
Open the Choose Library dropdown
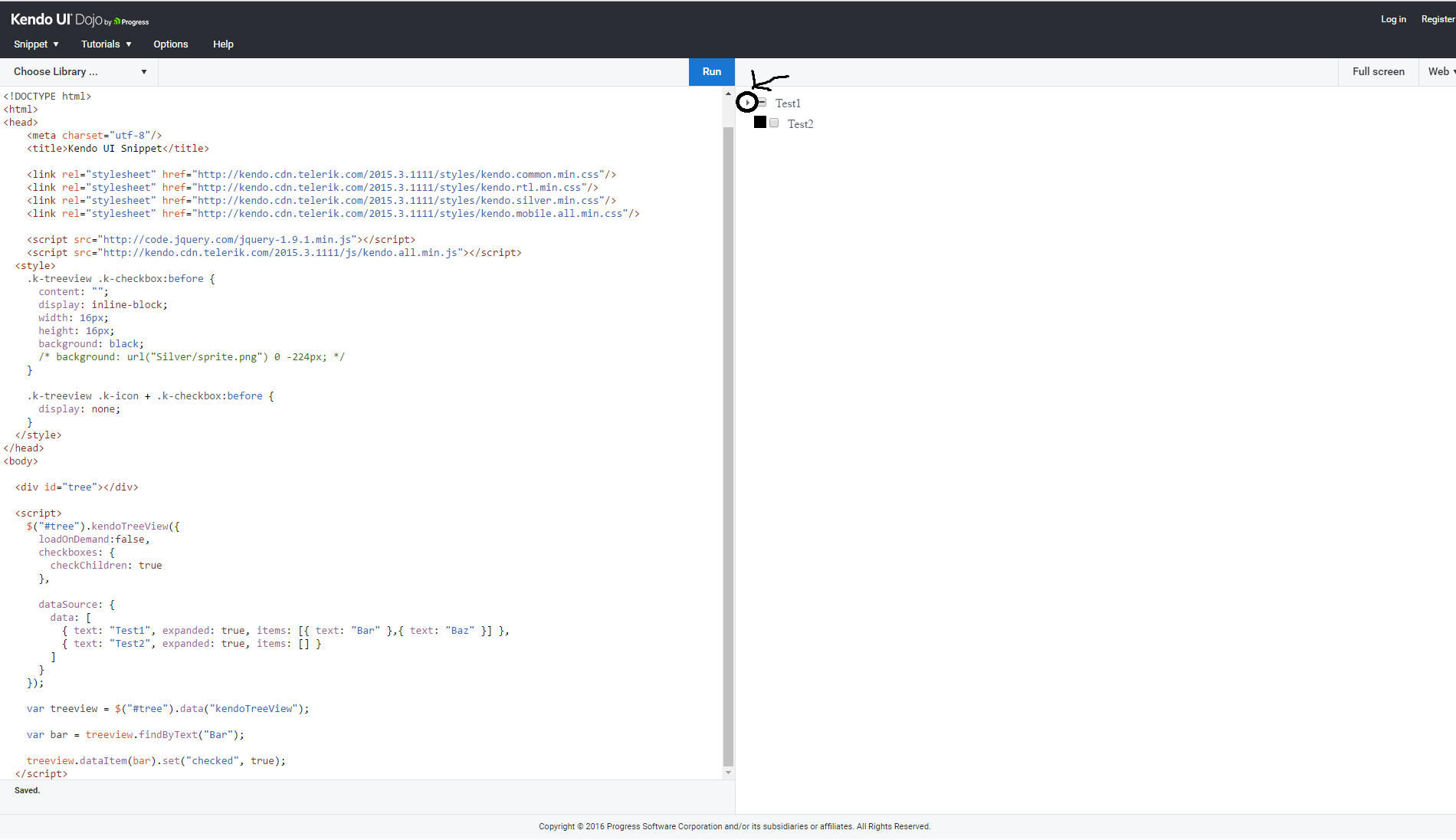click(80, 72)
